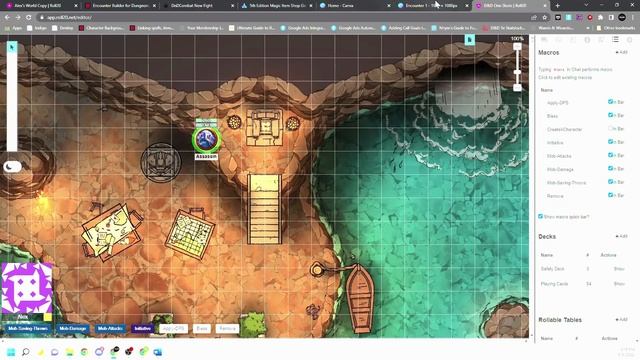Open the Chat tab icon in sidebar
Viewport: 640px width, 360px height.
point(544,40)
